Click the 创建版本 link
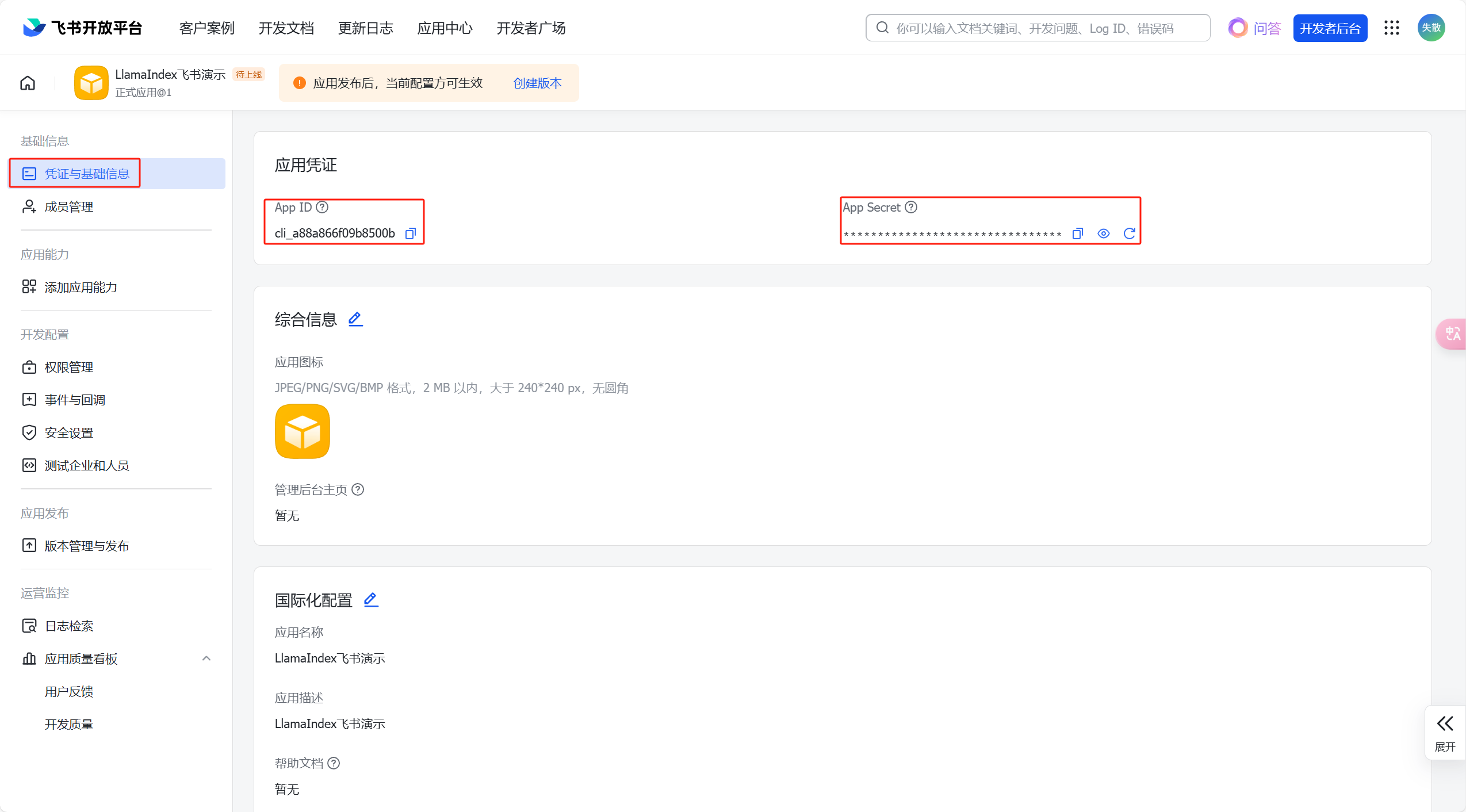The height and width of the screenshot is (812, 1466). click(537, 83)
